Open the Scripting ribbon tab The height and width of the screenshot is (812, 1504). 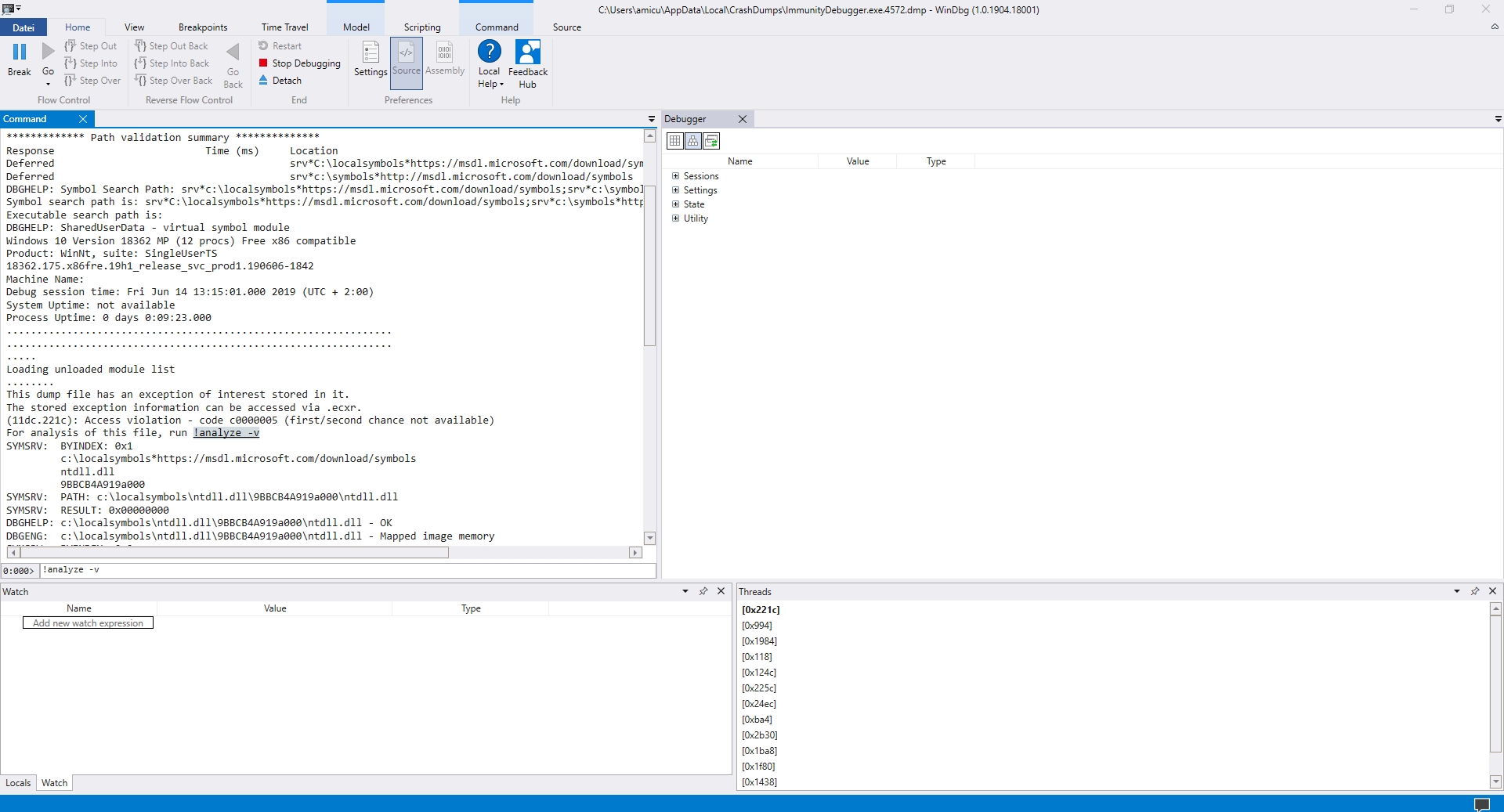click(x=422, y=27)
